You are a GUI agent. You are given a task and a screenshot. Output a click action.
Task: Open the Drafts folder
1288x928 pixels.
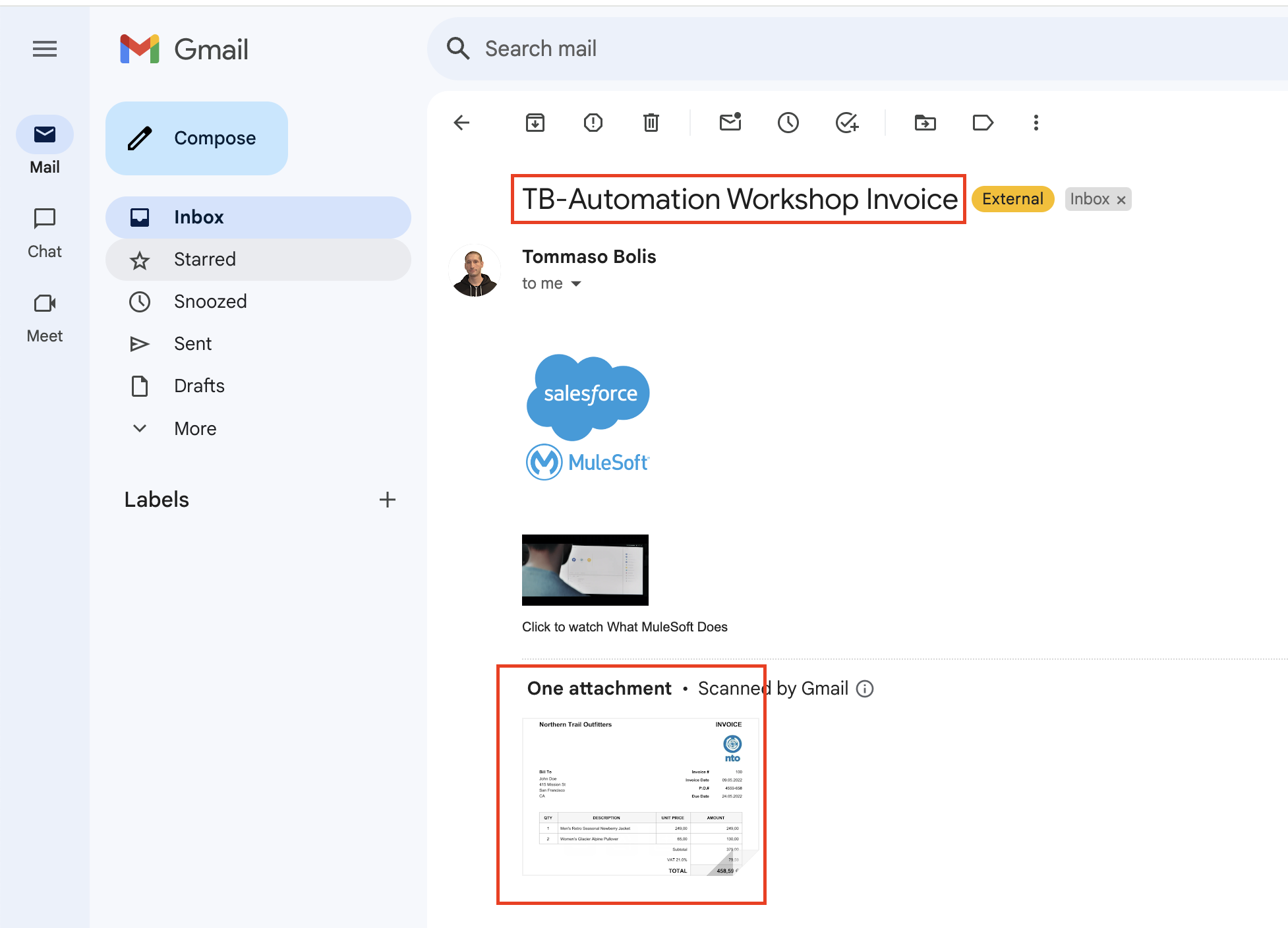[258, 386]
